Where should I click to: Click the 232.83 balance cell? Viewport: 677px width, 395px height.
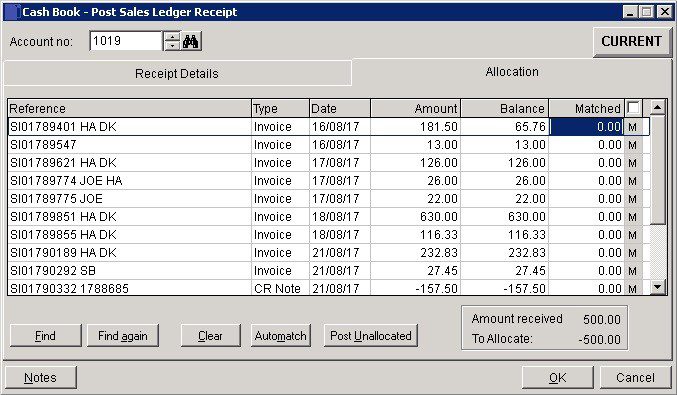click(x=505, y=253)
